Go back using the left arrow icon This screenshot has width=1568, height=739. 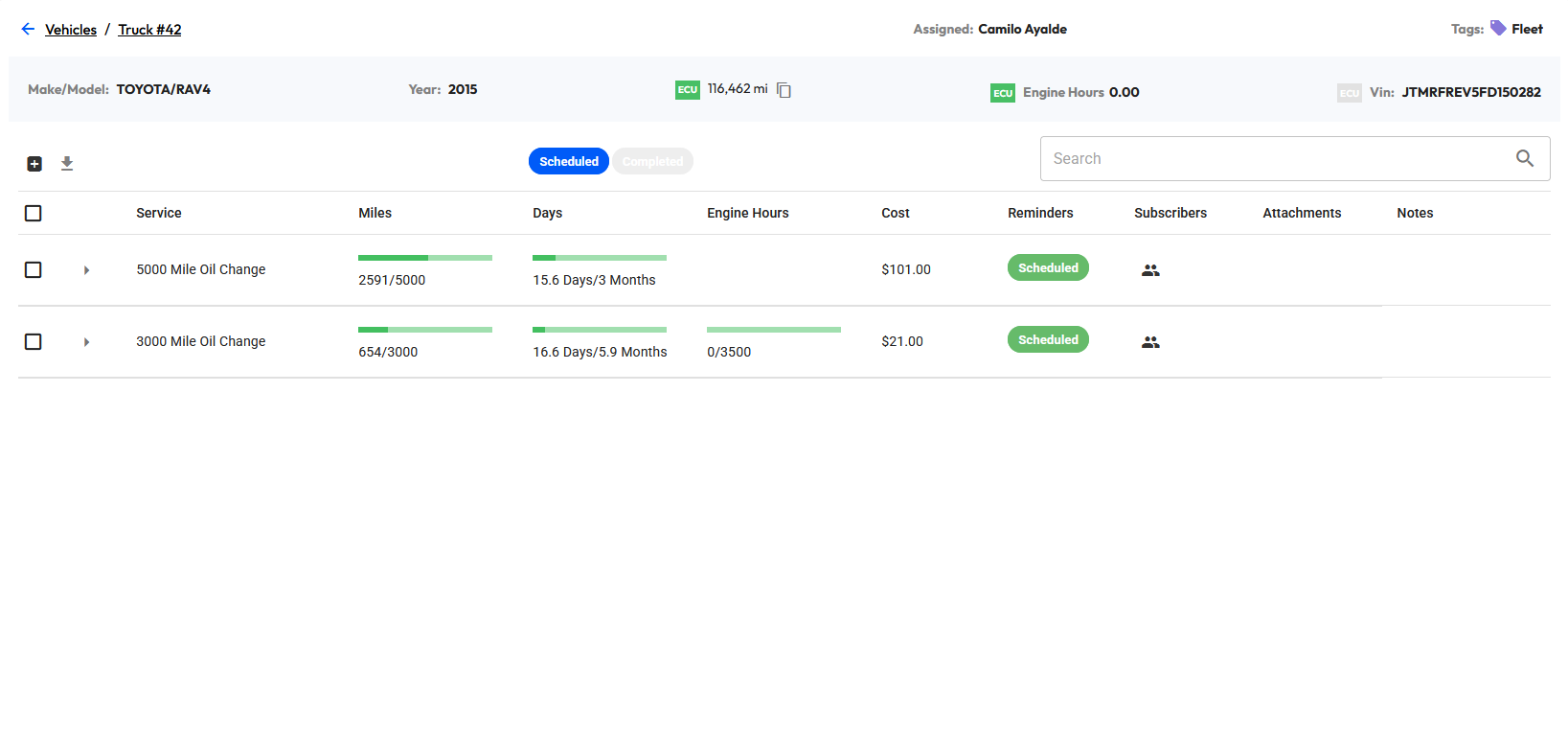click(x=28, y=29)
